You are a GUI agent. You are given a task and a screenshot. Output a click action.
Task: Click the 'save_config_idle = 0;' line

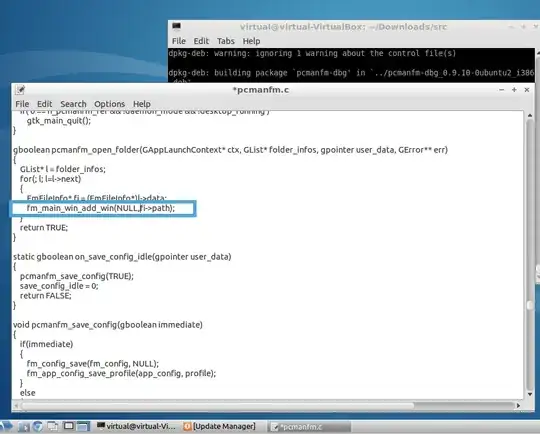pos(59,286)
